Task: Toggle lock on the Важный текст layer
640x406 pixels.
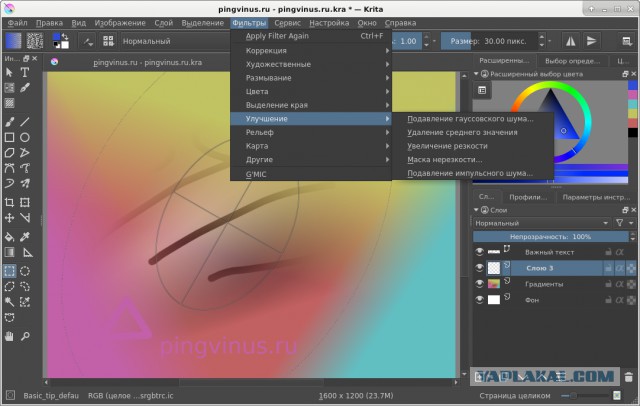Action: coord(608,252)
